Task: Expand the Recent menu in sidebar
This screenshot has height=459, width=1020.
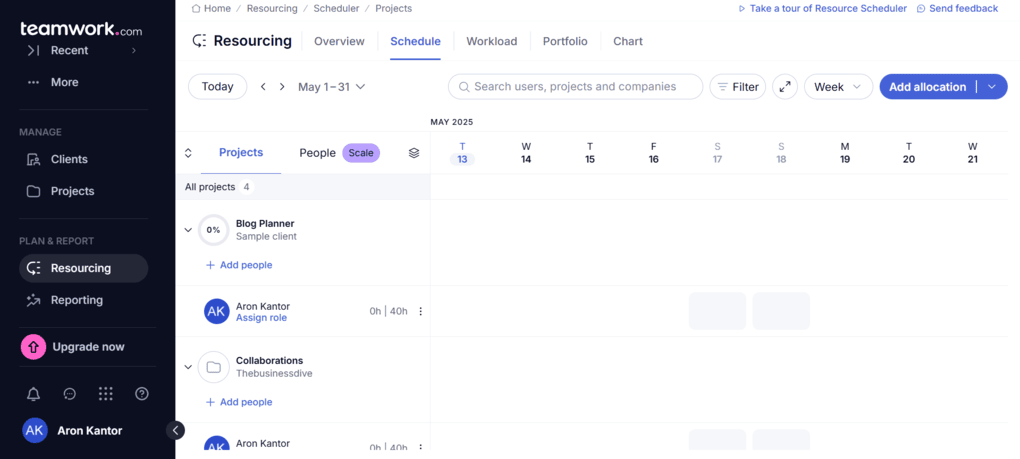Action: coord(81,51)
